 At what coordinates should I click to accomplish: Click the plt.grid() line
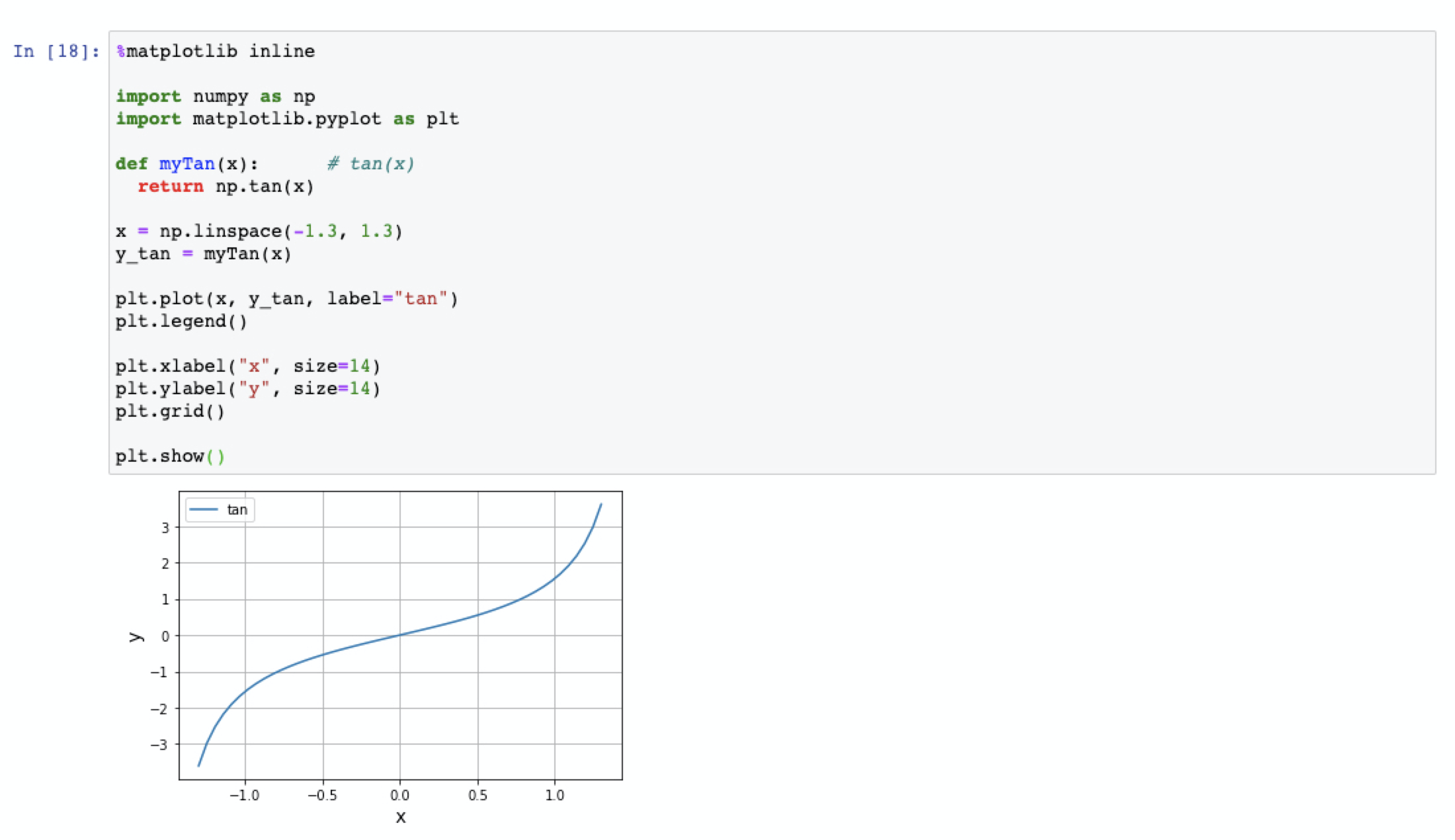170,411
